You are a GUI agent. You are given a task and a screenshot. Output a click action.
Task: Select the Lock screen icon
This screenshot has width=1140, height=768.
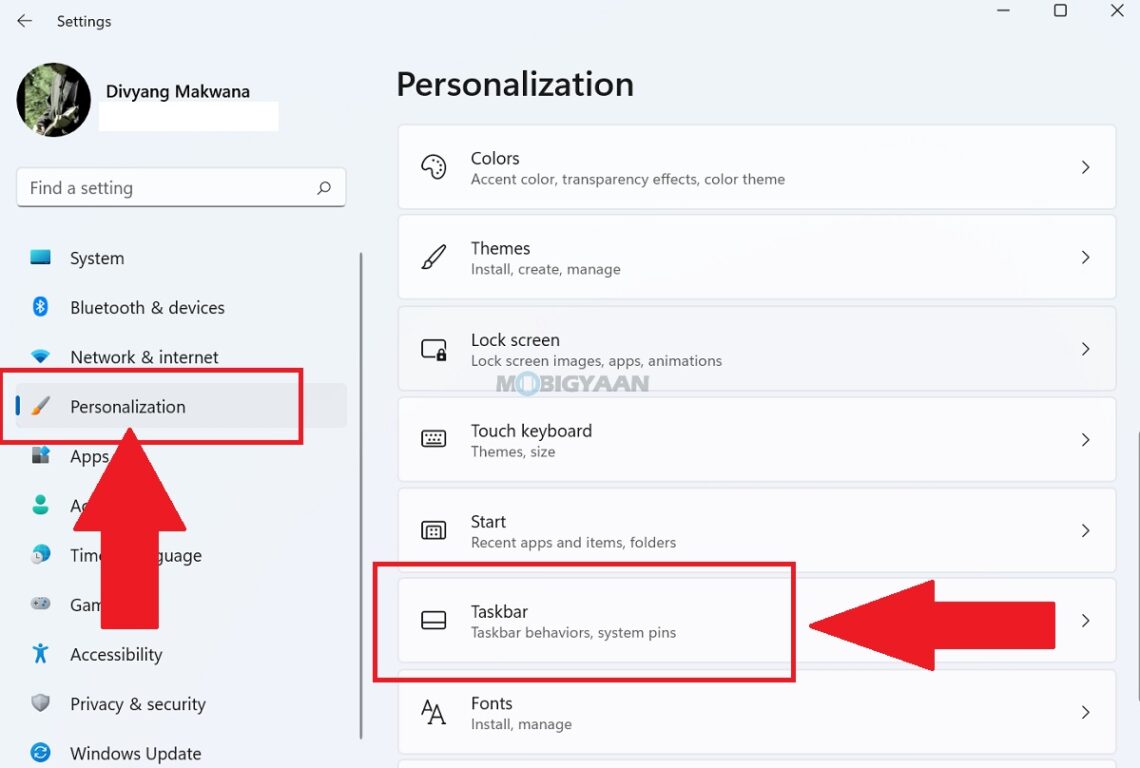[x=433, y=349]
